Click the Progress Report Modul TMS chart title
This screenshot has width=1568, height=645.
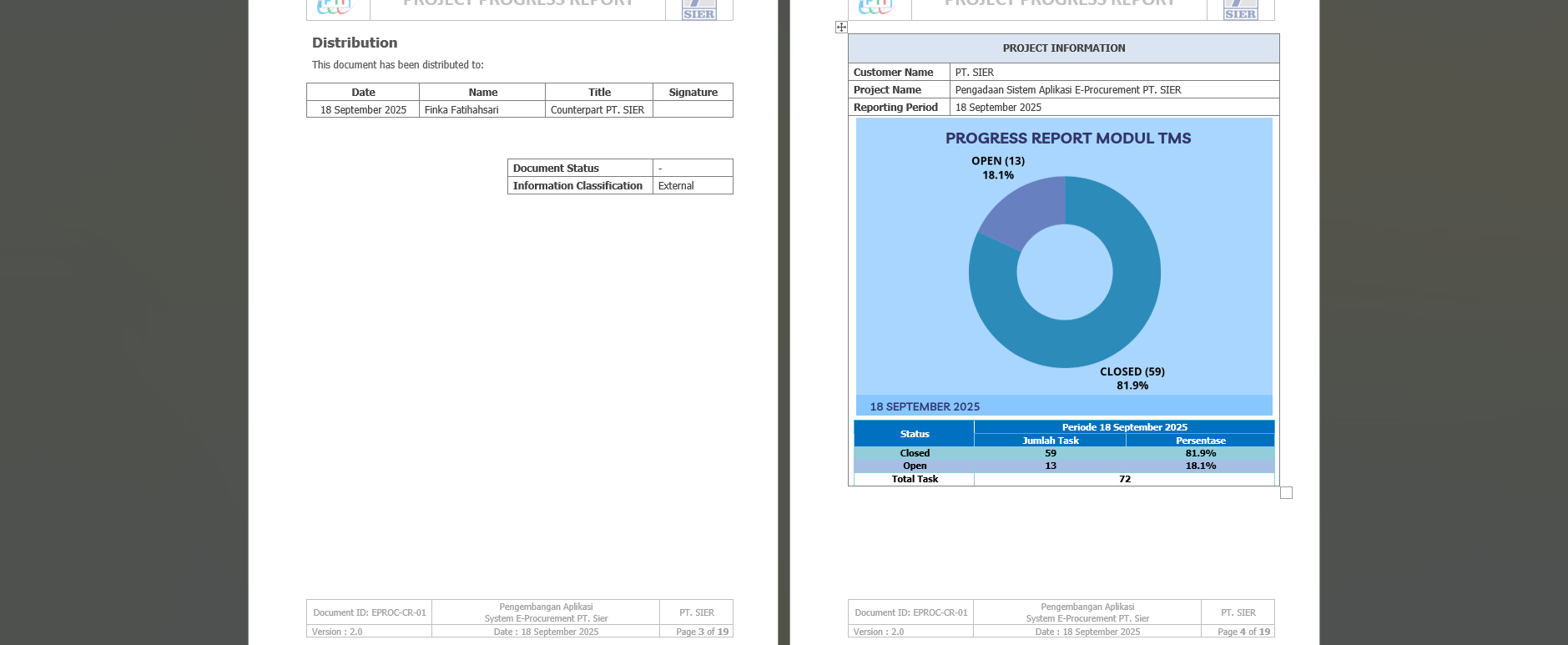point(1067,139)
